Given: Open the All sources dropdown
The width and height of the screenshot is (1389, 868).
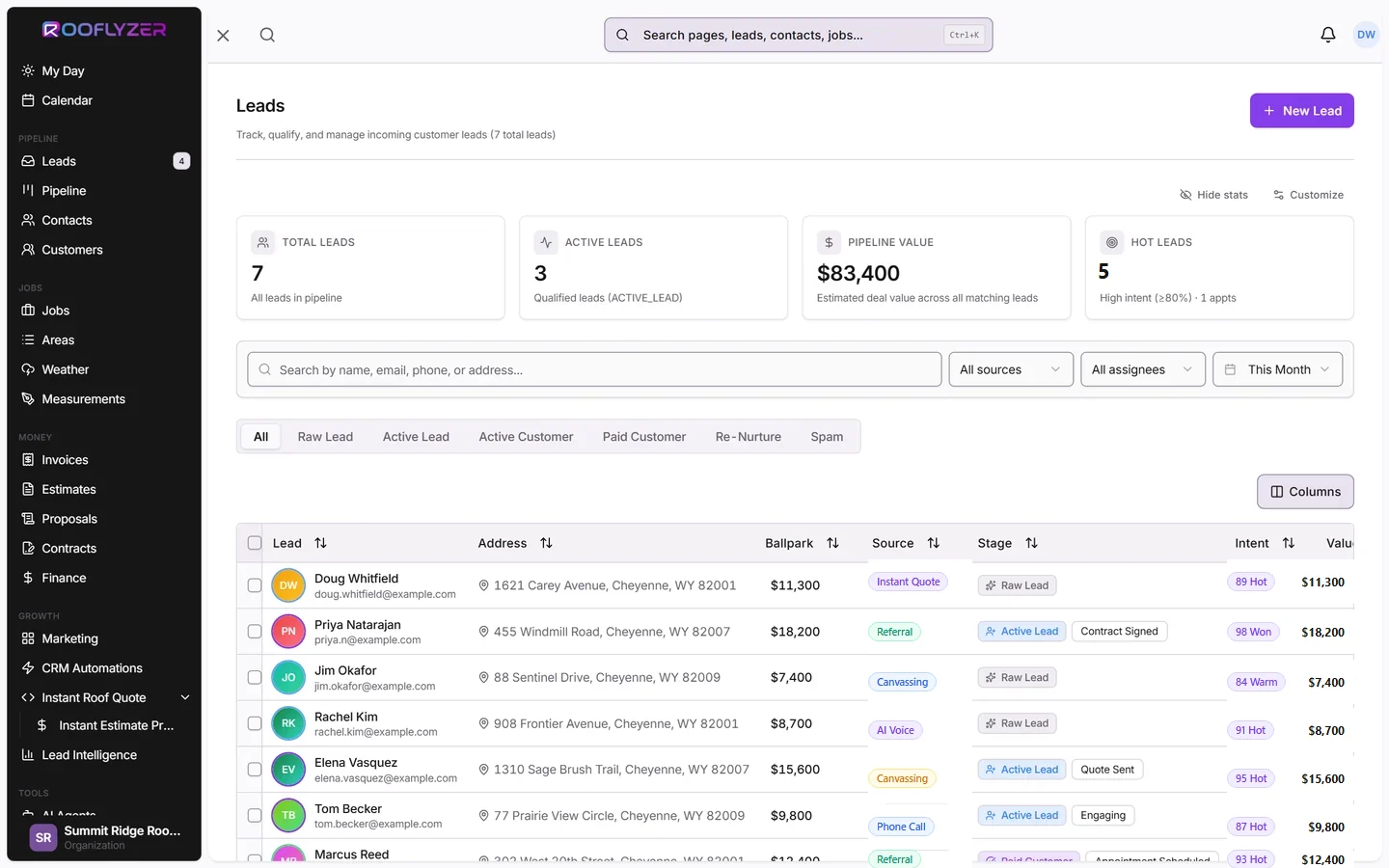Looking at the screenshot, I should tap(1011, 369).
